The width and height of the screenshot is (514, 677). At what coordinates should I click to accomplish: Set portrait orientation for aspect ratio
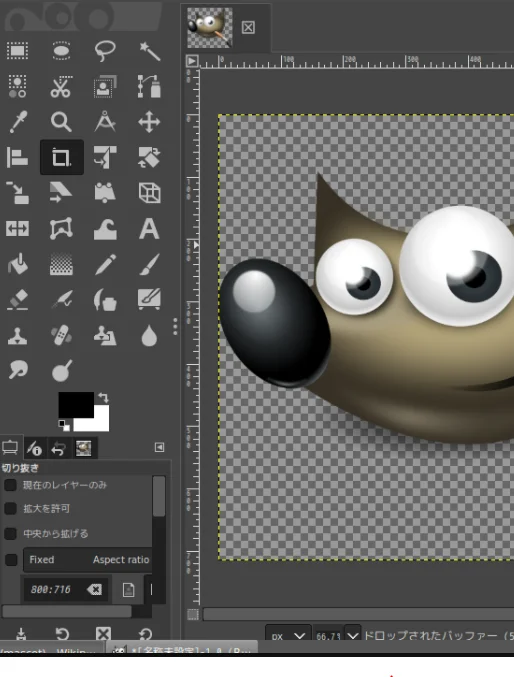[x=129, y=590]
